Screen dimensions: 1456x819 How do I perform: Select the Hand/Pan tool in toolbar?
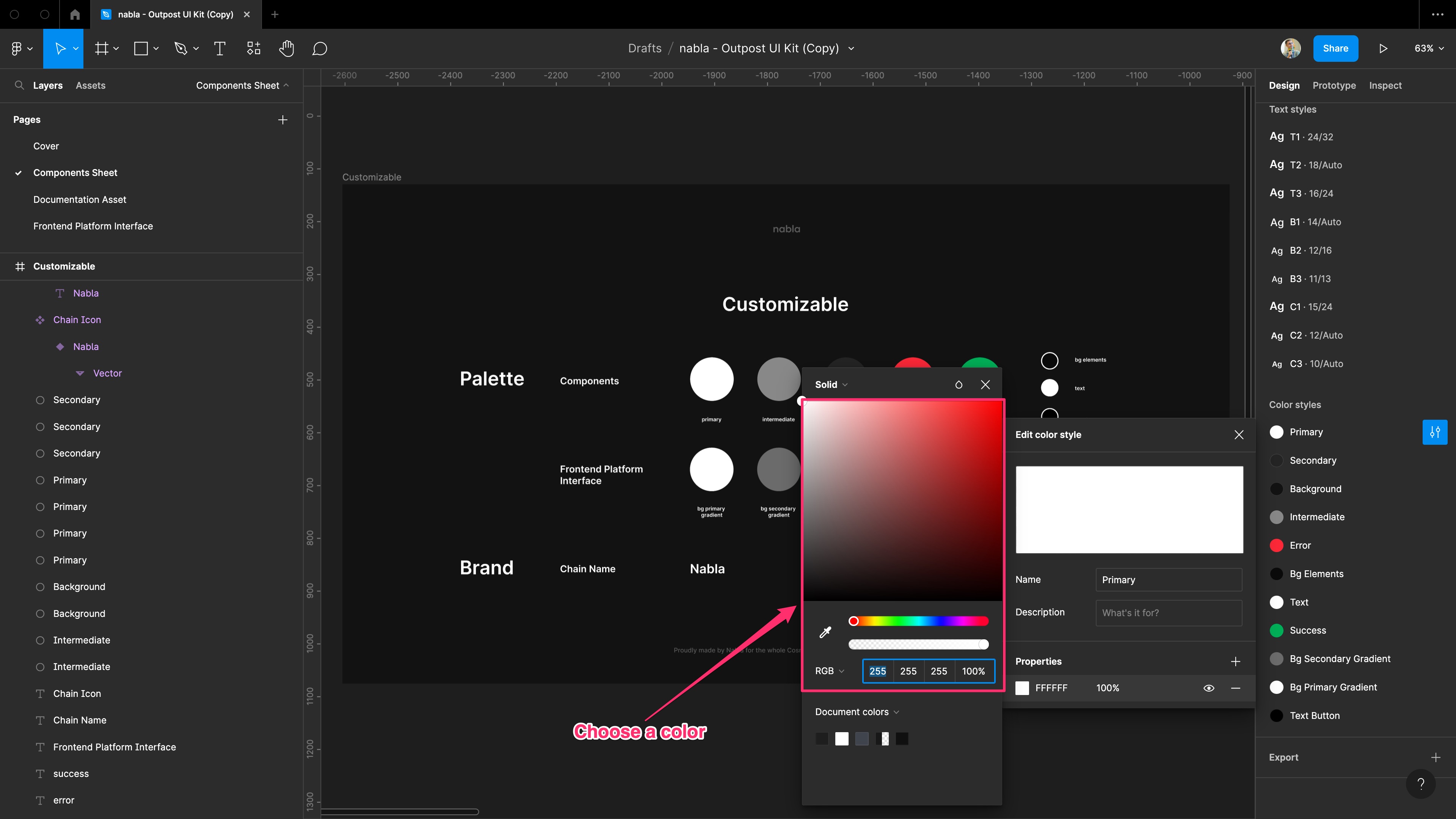(287, 49)
